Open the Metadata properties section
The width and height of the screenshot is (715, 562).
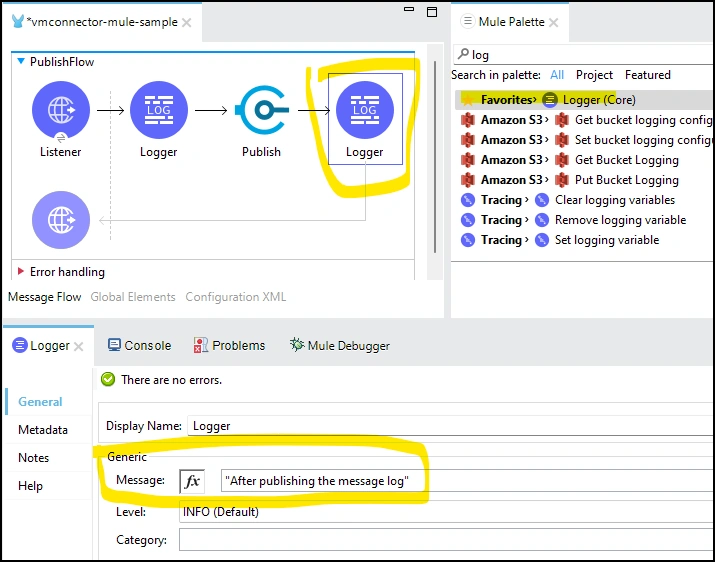click(43, 430)
